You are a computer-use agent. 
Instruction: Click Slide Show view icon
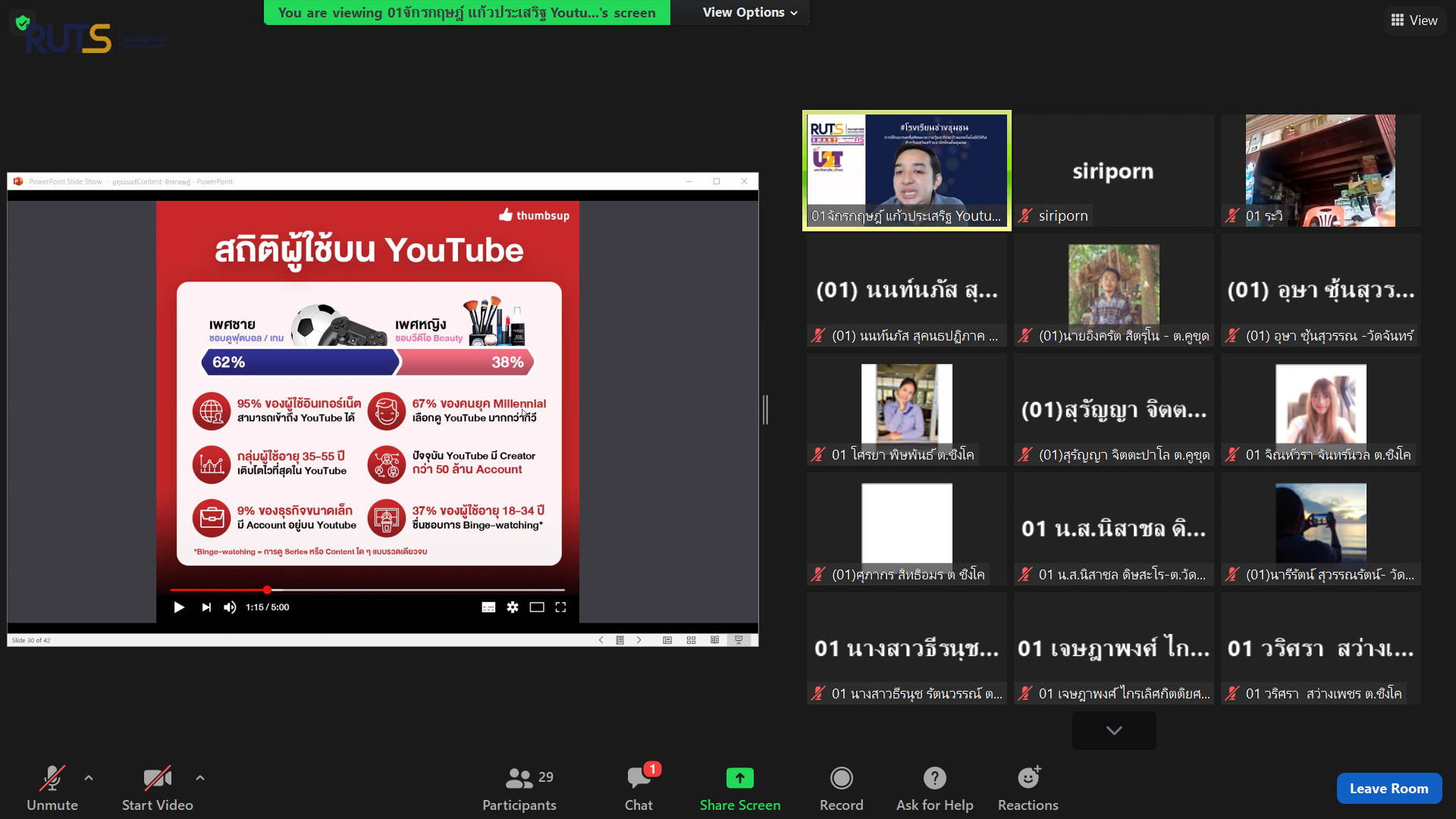coord(739,640)
